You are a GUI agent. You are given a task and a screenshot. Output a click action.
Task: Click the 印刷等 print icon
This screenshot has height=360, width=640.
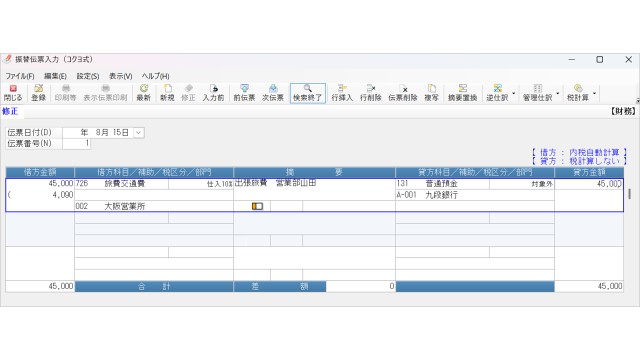click(65, 93)
